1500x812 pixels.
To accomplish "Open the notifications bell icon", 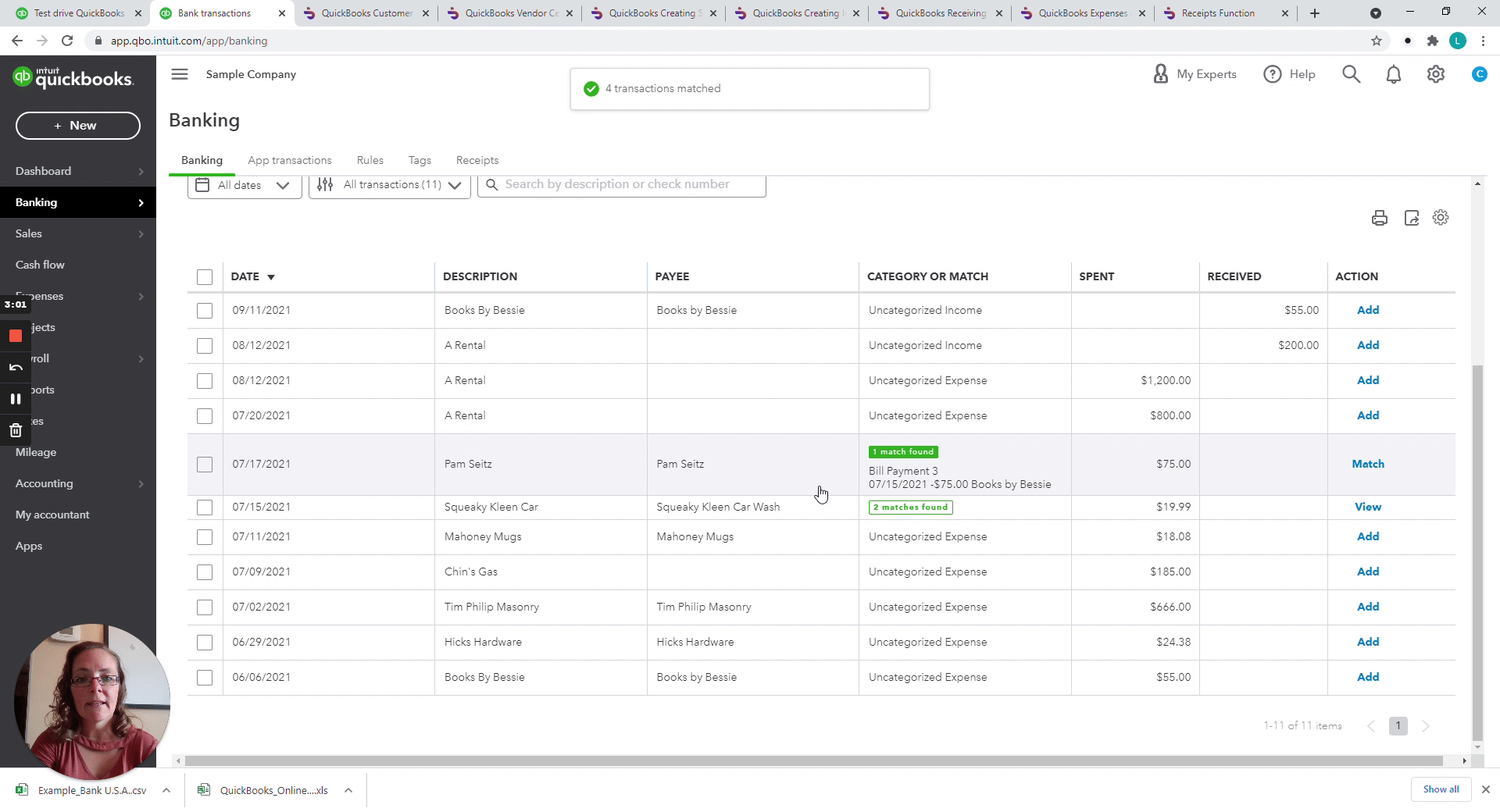I will pyautogui.click(x=1393, y=74).
